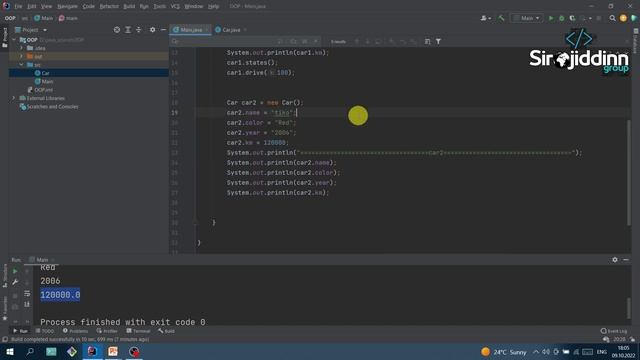Collapse the OOP project root node
640x360 pixels.
pos(15,40)
